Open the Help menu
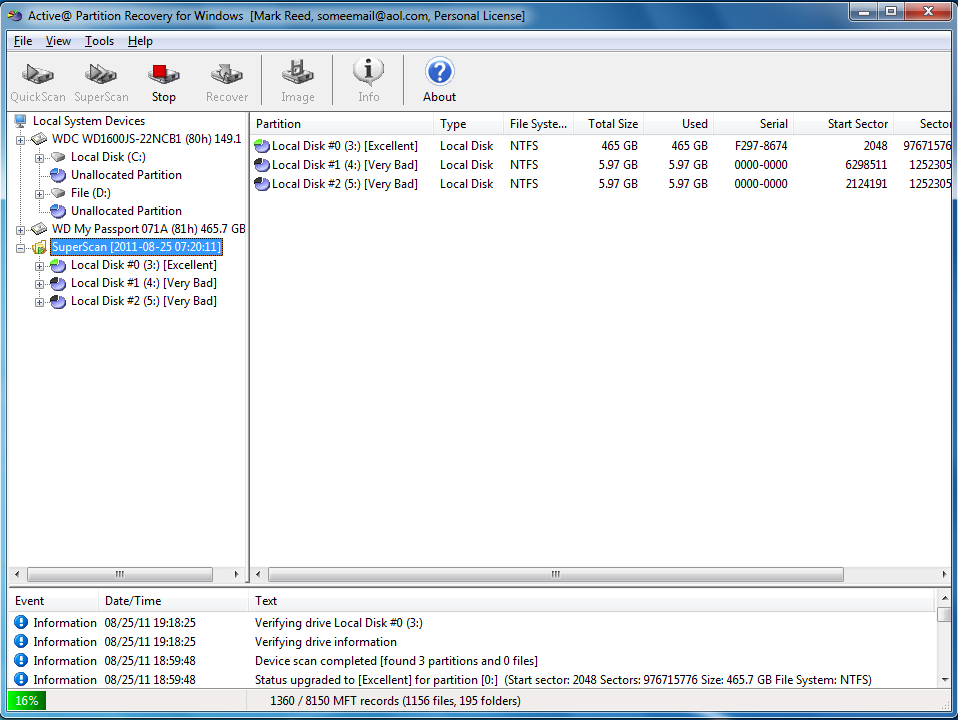The width and height of the screenshot is (958, 722). coord(140,41)
